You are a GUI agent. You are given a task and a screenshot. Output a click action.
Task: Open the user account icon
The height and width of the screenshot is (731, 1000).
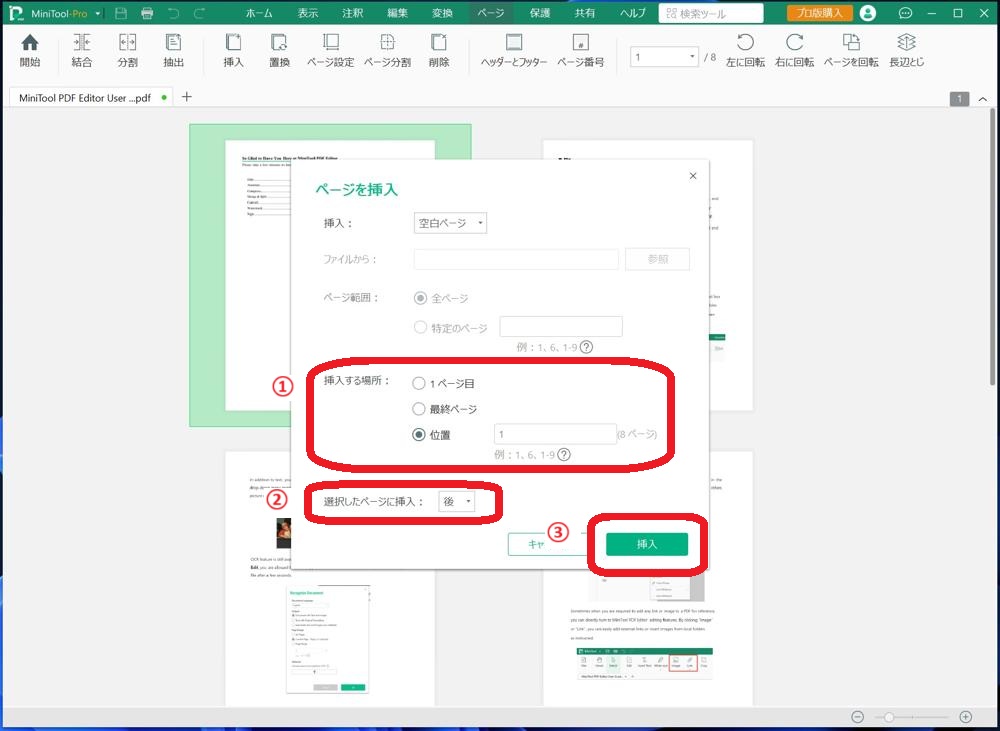(x=867, y=13)
